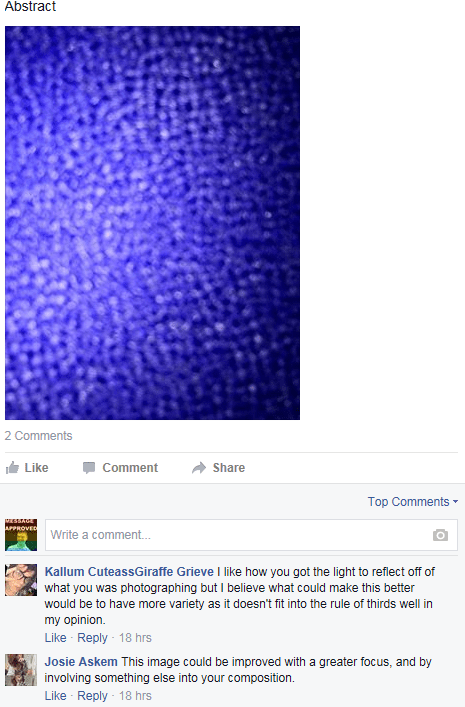Like Kallum's comment
Image resolution: width=465 pixels, height=707 pixels.
coord(55,638)
